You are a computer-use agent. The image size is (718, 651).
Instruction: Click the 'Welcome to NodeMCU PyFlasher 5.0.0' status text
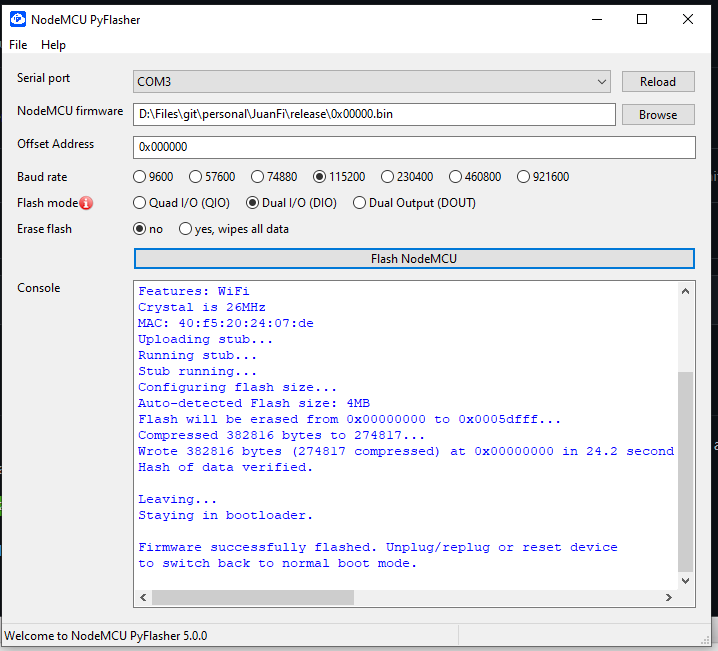coord(106,636)
